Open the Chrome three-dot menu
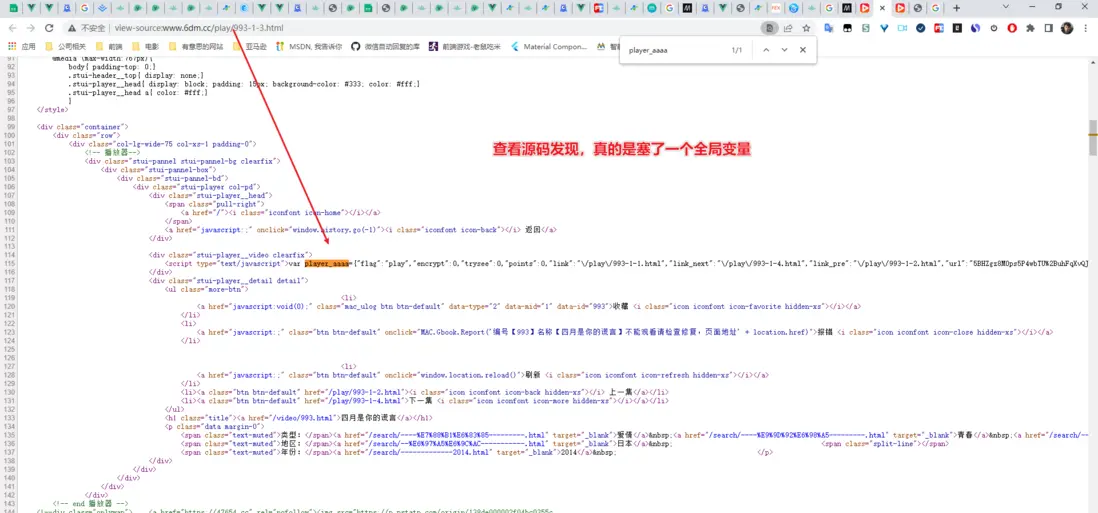This screenshot has height=513, width=1098. 1085,29
